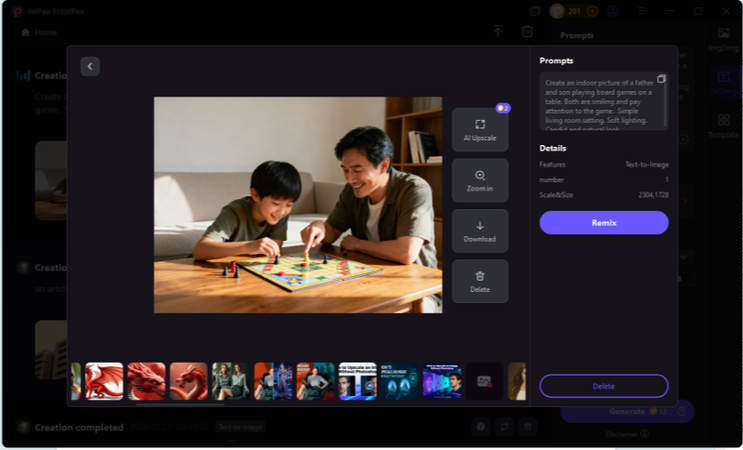Click the Details heading
Viewport: 743px width, 450px height.
553,148
